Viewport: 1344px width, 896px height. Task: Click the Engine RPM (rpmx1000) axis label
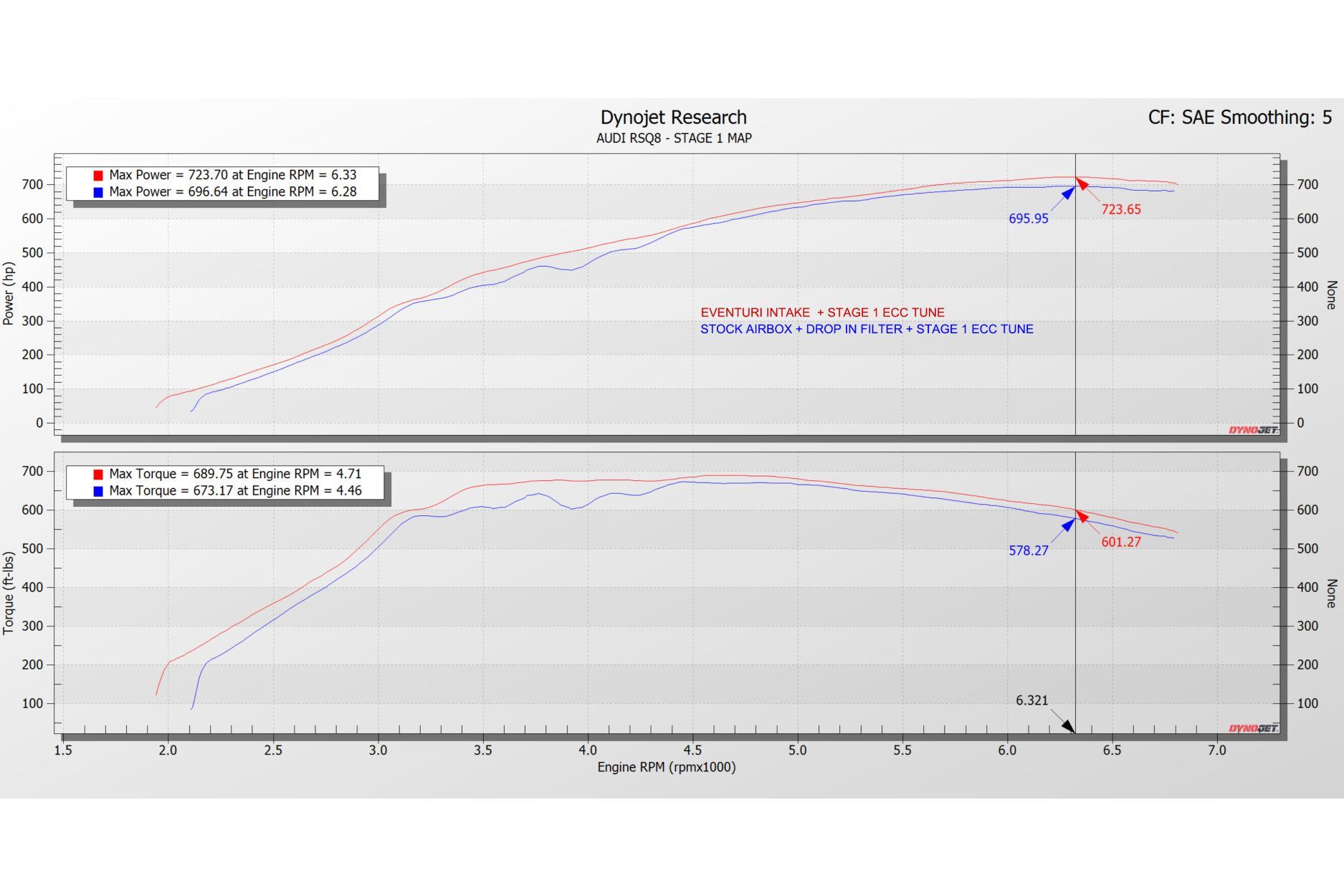click(666, 767)
